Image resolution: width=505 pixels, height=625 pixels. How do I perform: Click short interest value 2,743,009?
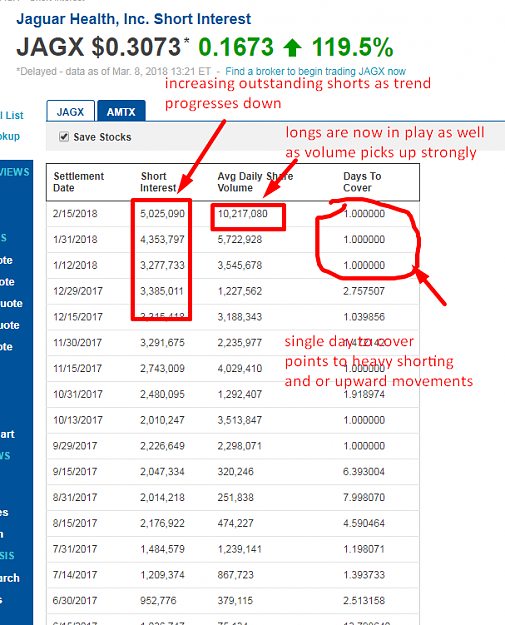pyautogui.click(x=162, y=369)
